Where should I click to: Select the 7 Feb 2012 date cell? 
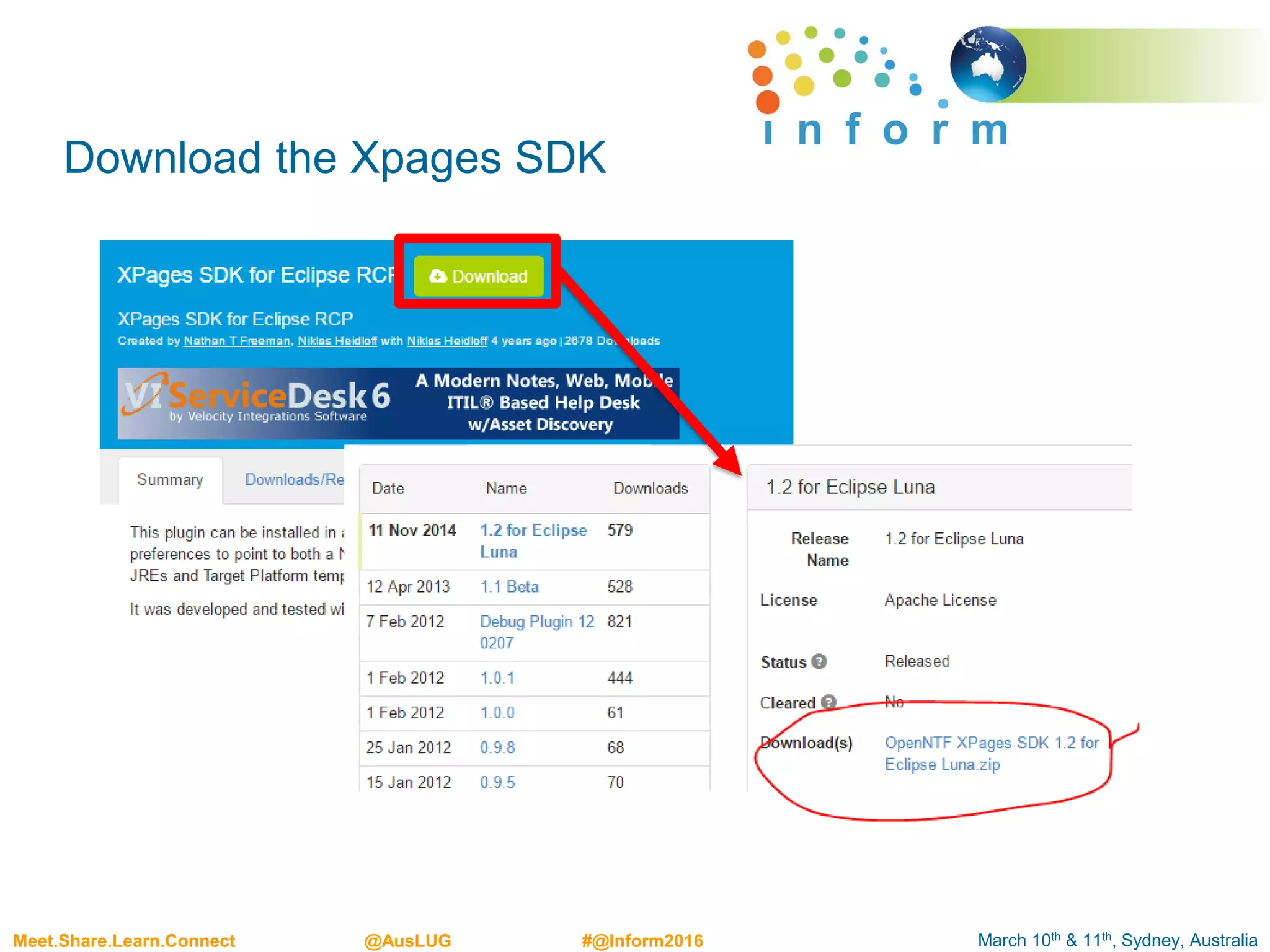click(x=405, y=621)
